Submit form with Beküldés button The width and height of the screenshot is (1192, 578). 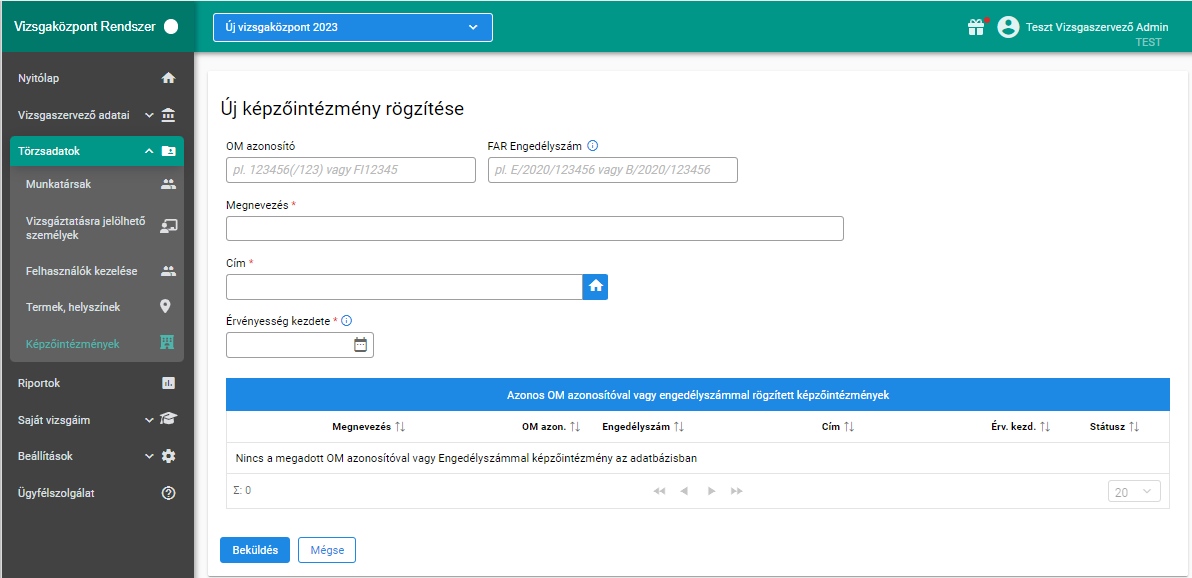255,550
